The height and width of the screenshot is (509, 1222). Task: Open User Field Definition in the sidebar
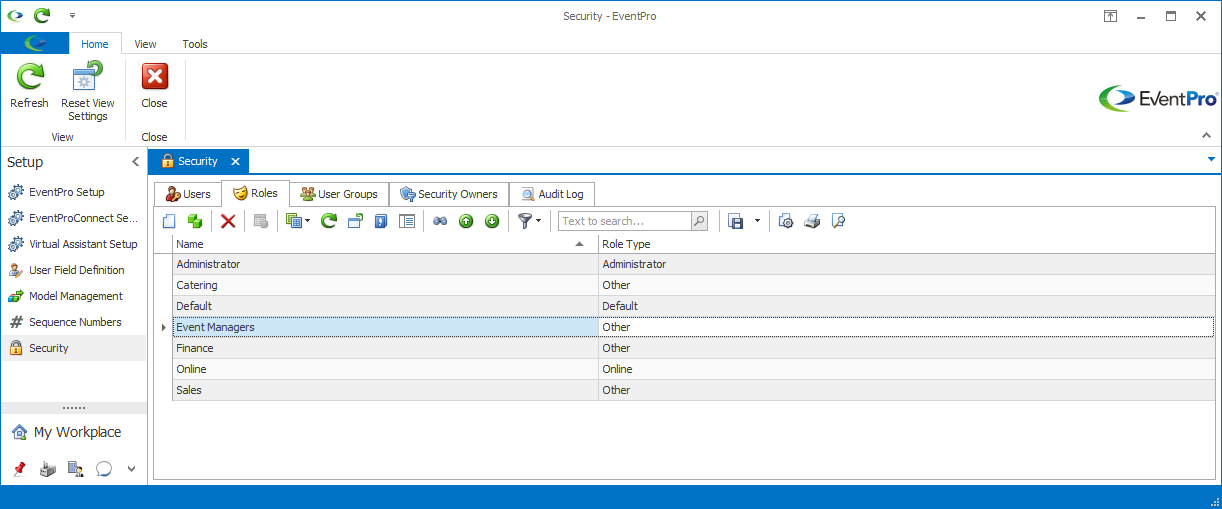(74, 270)
